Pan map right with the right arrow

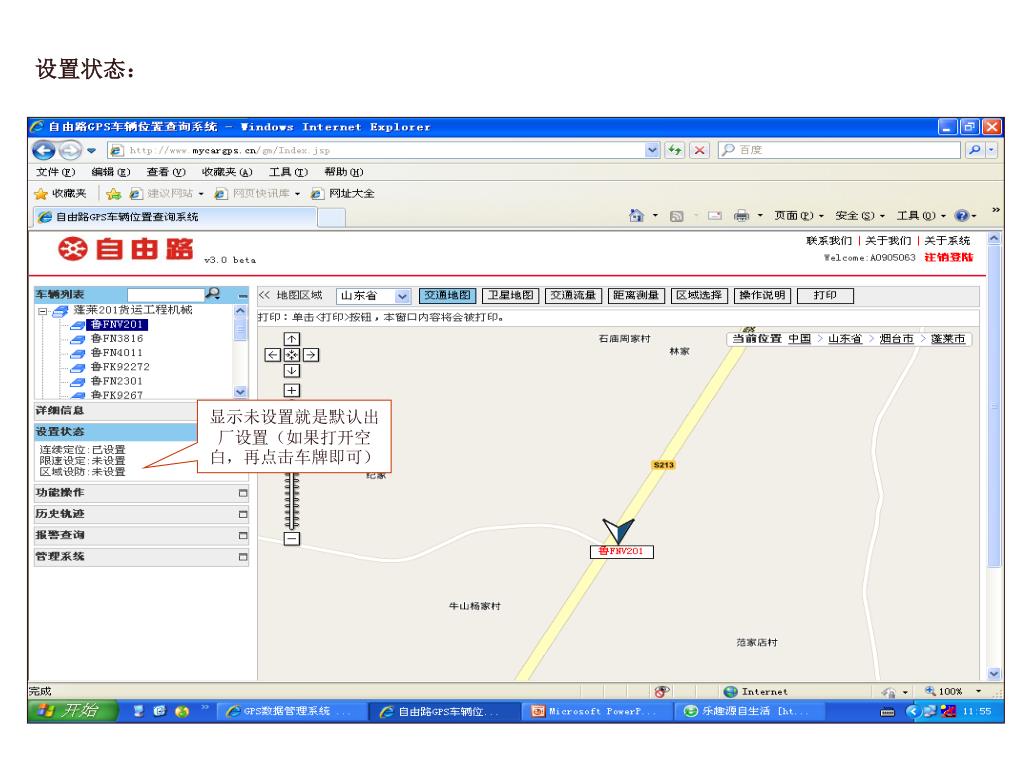311,355
